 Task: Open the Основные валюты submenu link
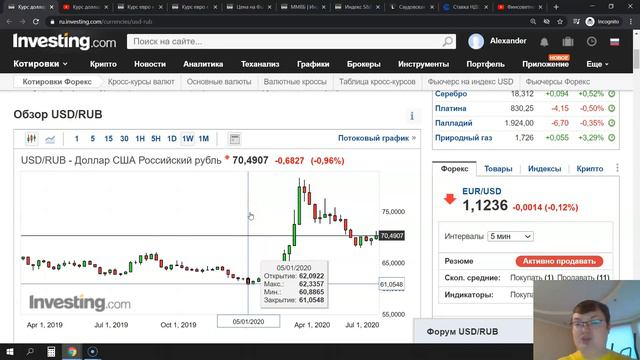(219, 82)
